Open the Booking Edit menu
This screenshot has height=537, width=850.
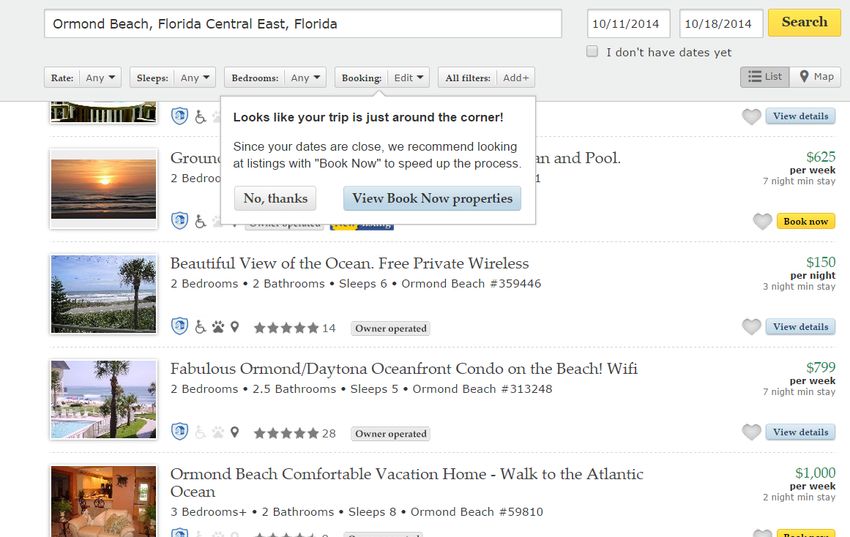382,77
